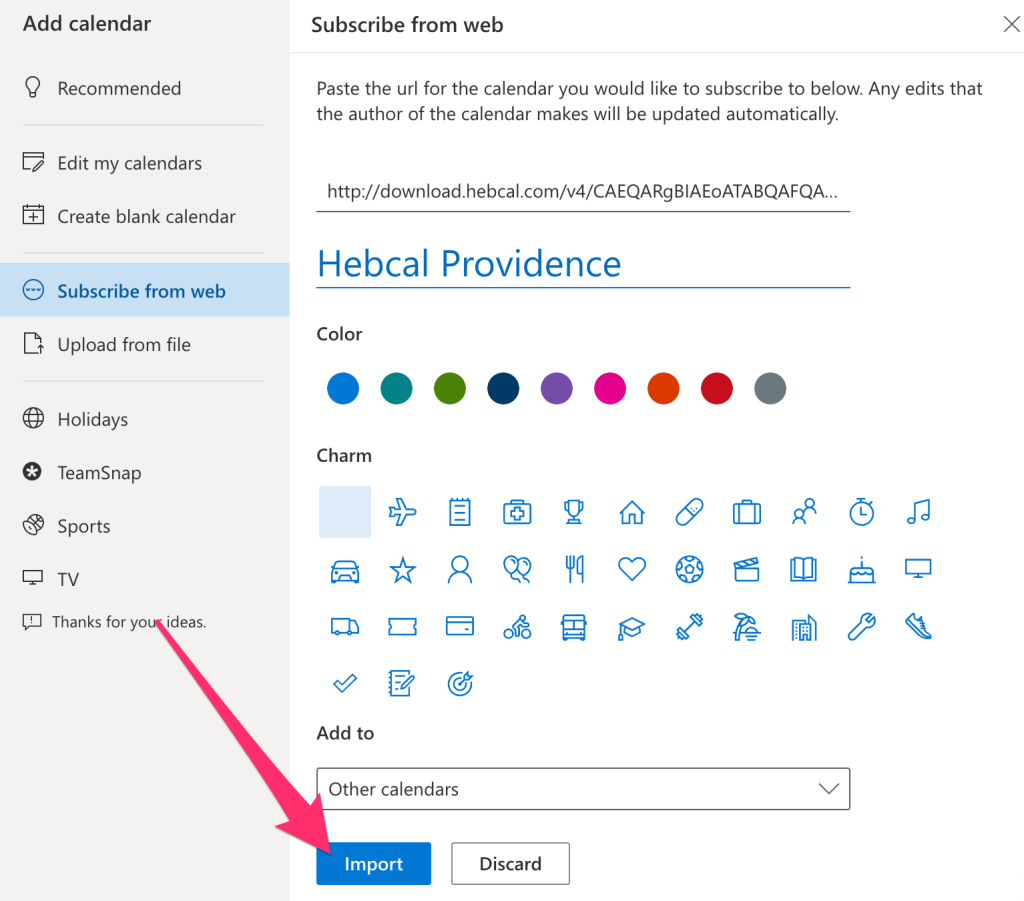Image resolution: width=1024 pixels, height=901 pixels.
Task: Open the Holidays calendar section
Action: (93, 419)
